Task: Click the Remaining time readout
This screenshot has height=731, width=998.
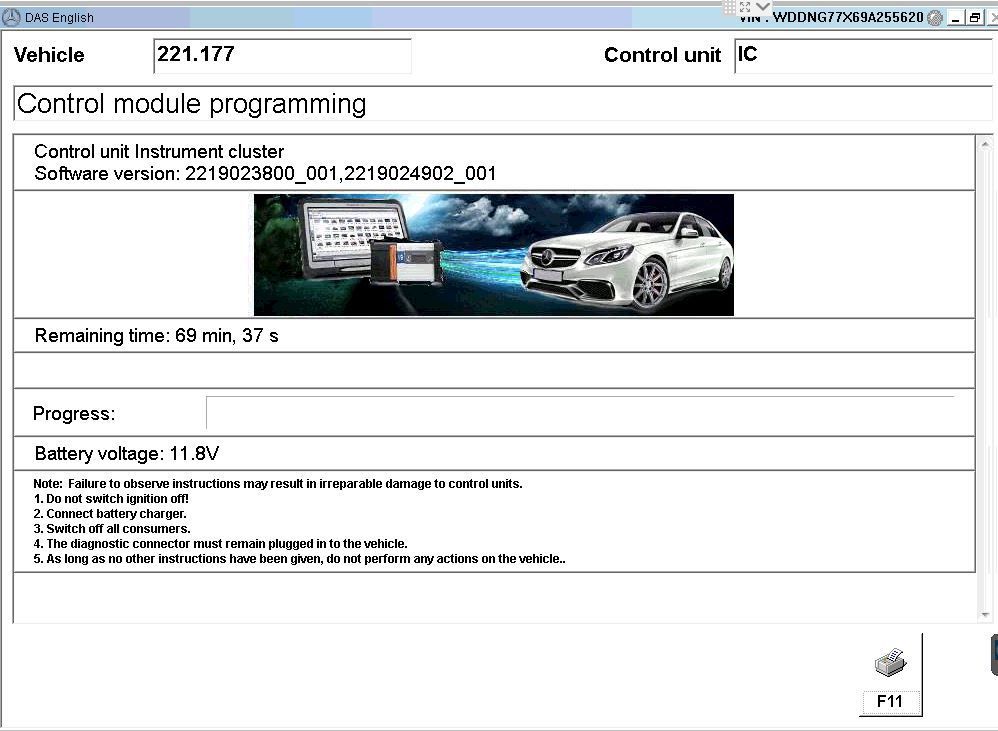Action: pyautogui.click(x=157, y=336)
